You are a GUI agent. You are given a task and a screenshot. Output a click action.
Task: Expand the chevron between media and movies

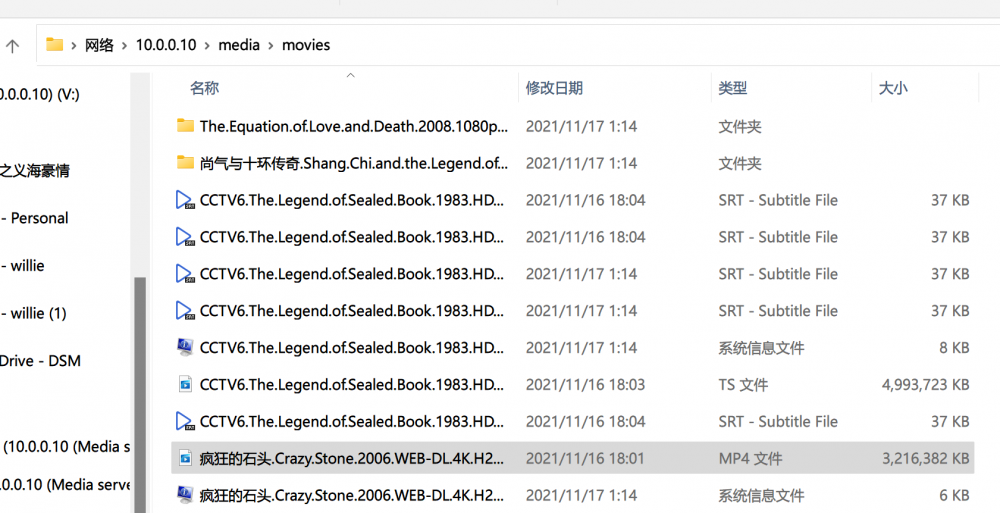click(270, 45)
